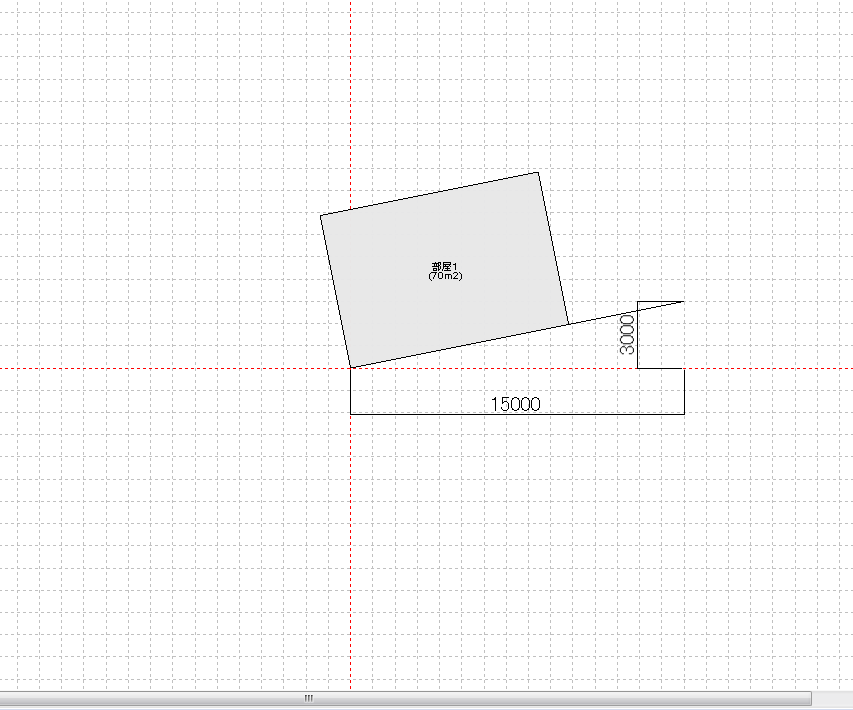Click the 3000 vertical dimension text
853x710 pixels.
tap(627, 334)
